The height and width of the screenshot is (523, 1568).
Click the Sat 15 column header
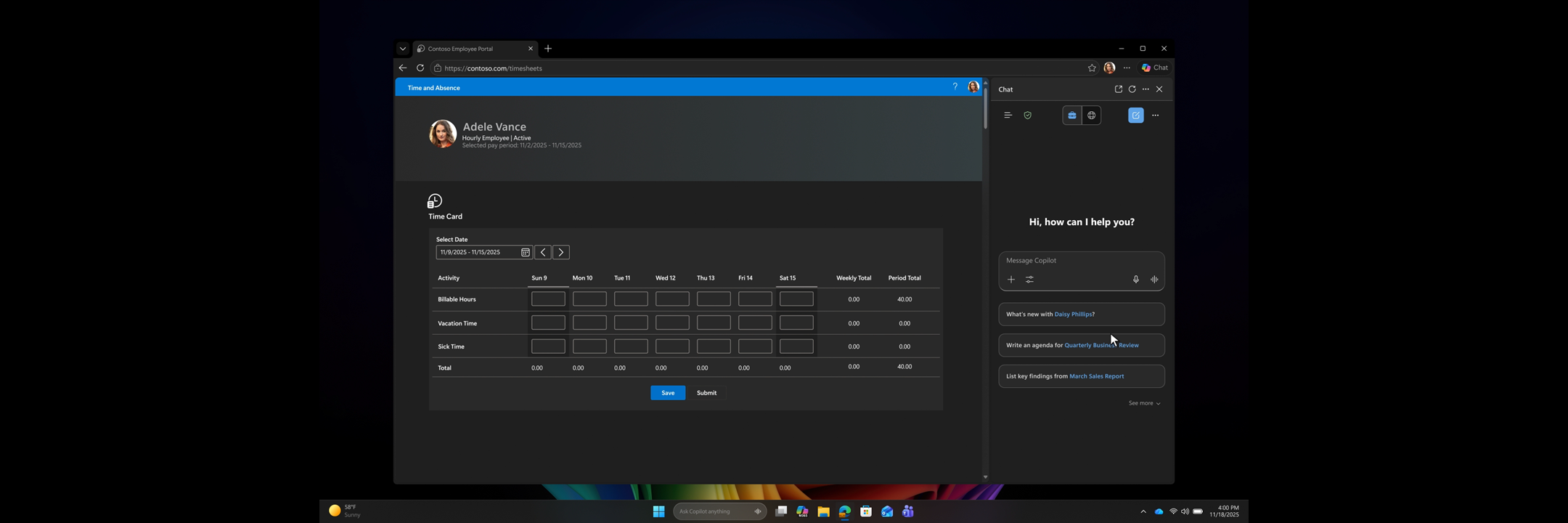tap(788, 277)
